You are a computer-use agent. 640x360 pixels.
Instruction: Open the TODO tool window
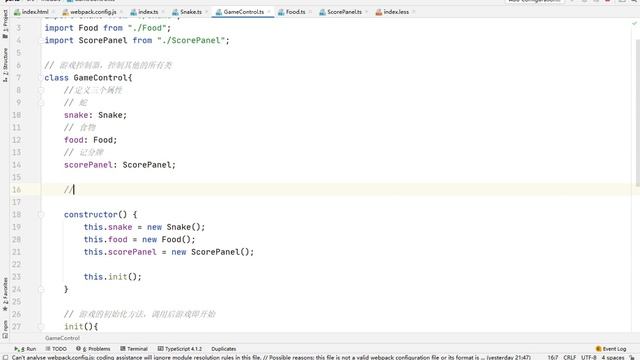(56, 349)
